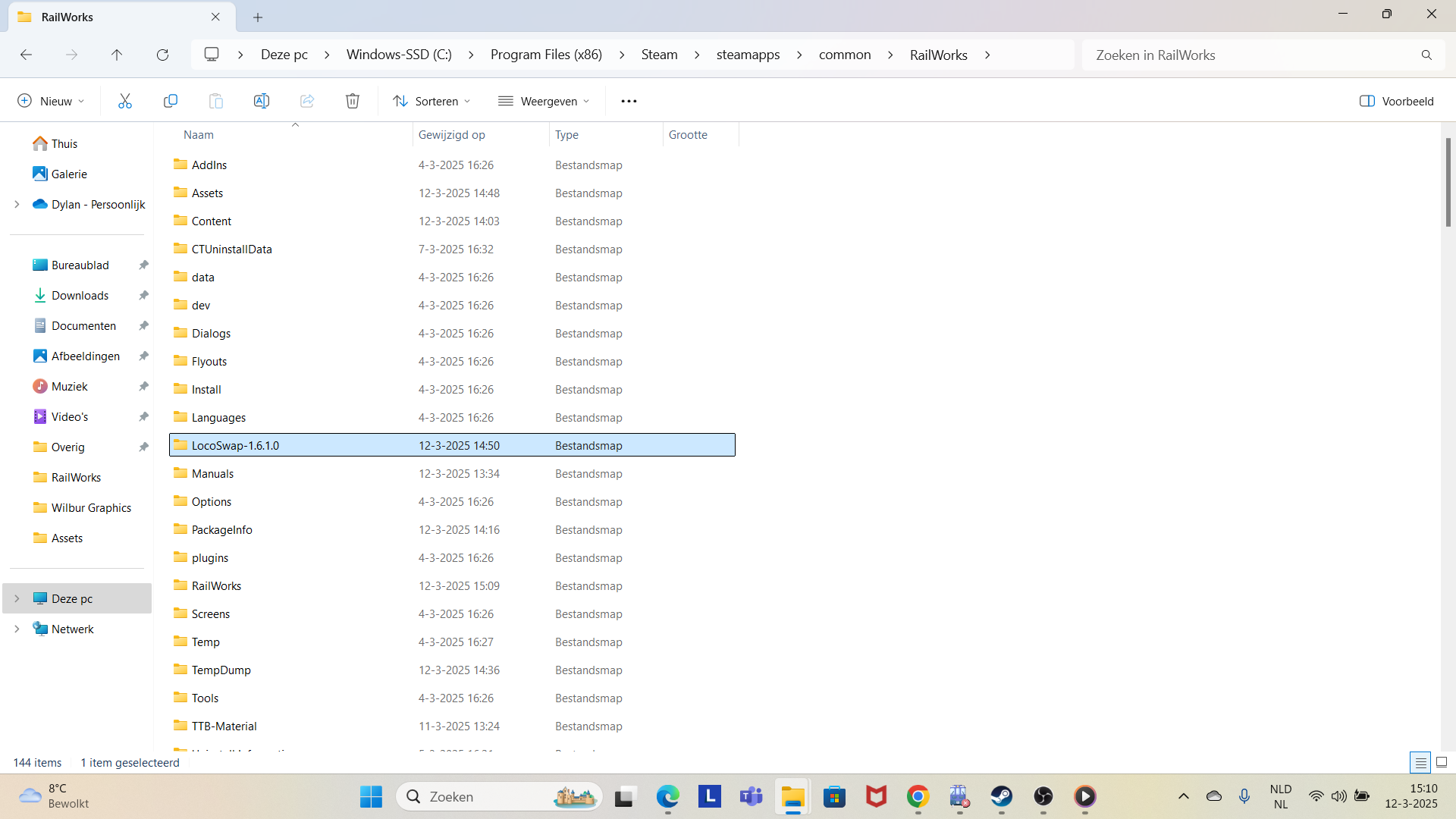Expand Netwerk tree node
The image size is (1456, 819).
(17, 629)
